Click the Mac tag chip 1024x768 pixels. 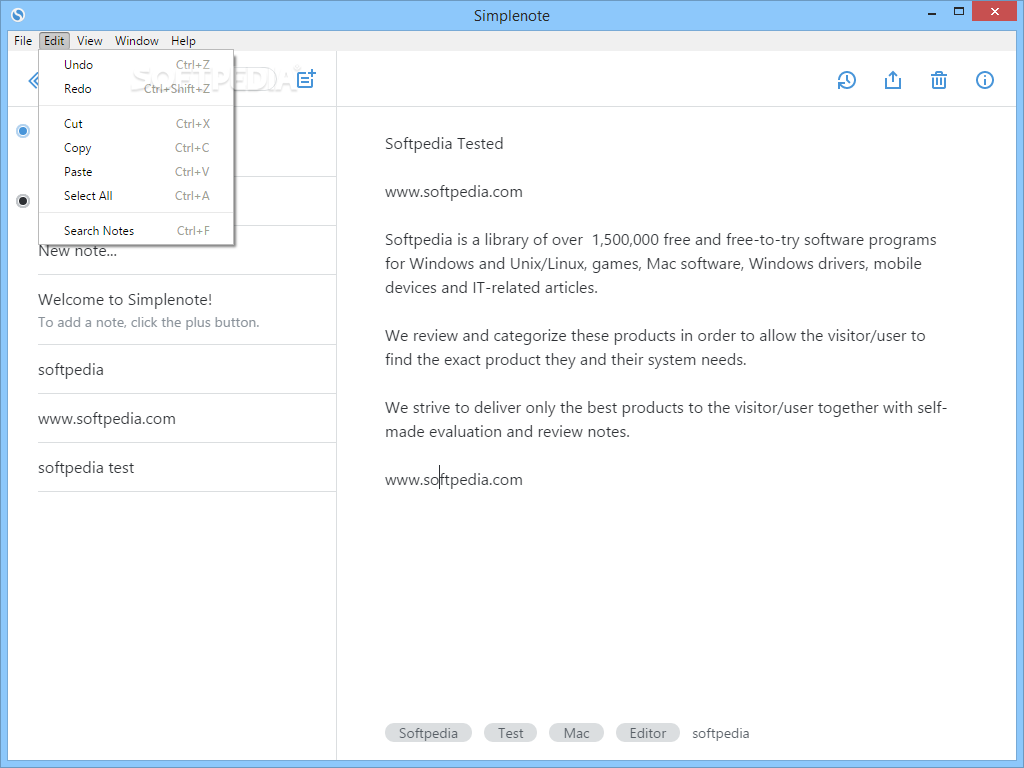pyautogui.click(x=576, y=733)
